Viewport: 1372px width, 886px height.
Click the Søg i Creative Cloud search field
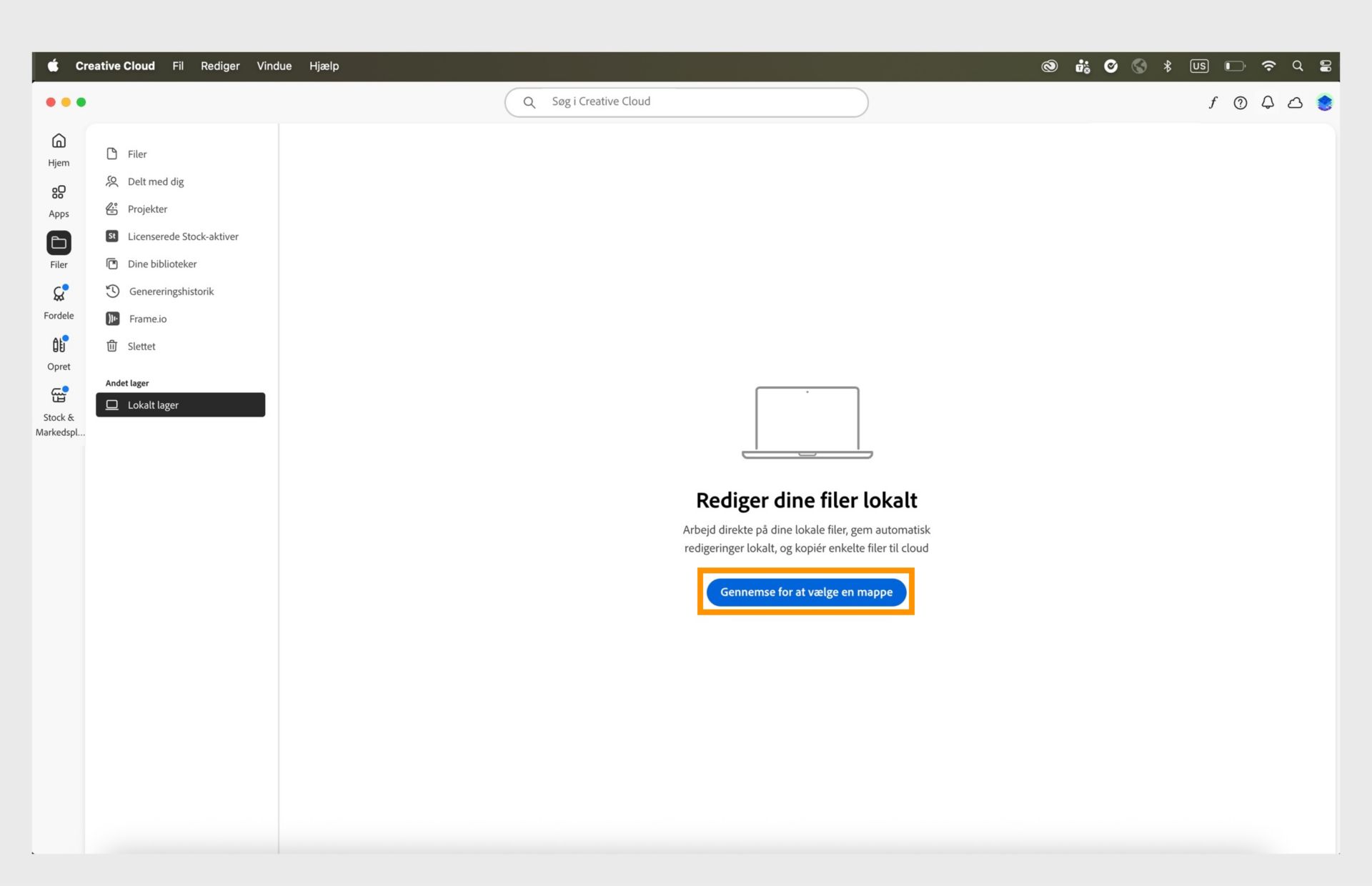[x=686, y=102]
